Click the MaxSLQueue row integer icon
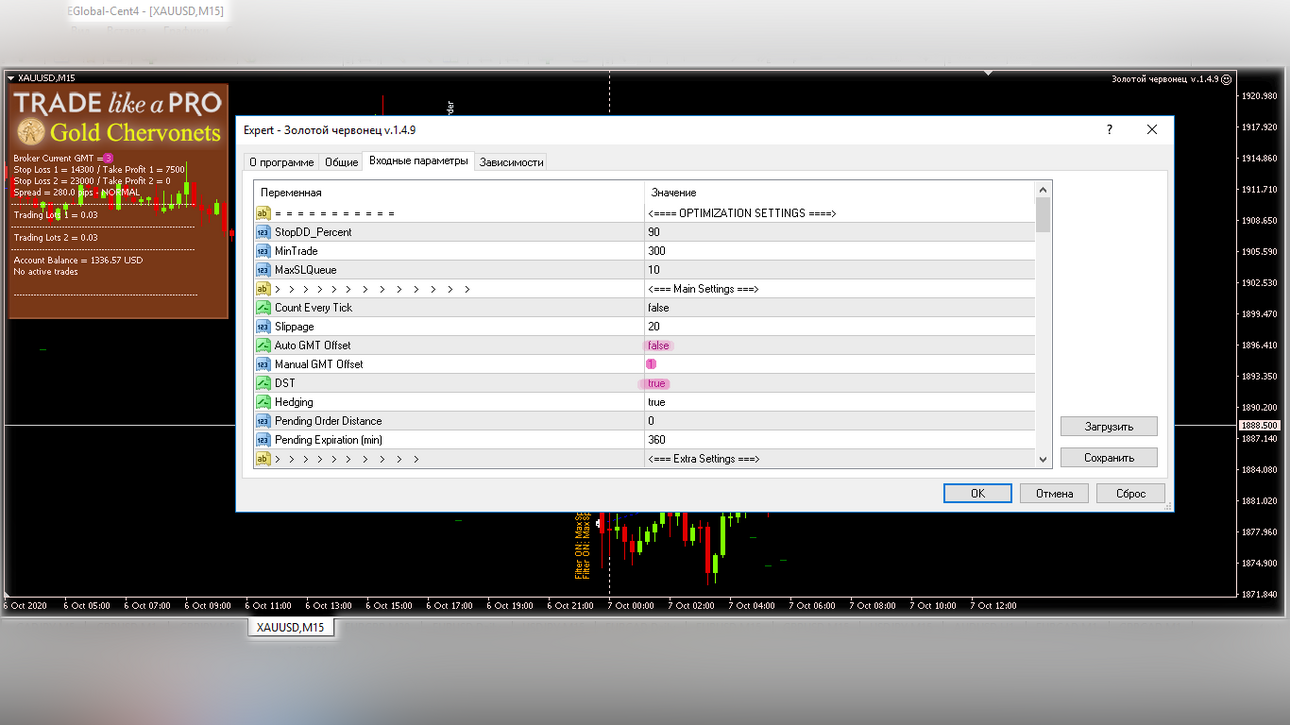The height and width of the screenshot is (725, 1290). pyautogui.click(x=263, y=270)
